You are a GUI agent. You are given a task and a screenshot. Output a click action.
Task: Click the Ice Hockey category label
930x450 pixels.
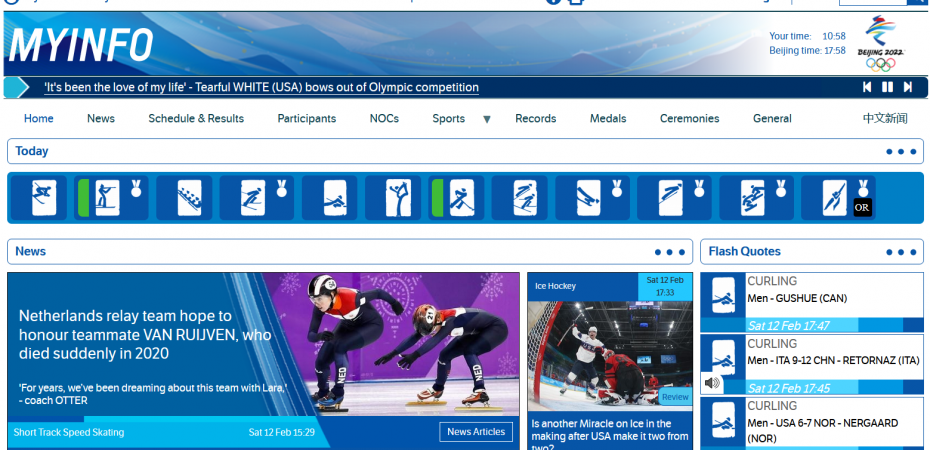coord(555,286)
